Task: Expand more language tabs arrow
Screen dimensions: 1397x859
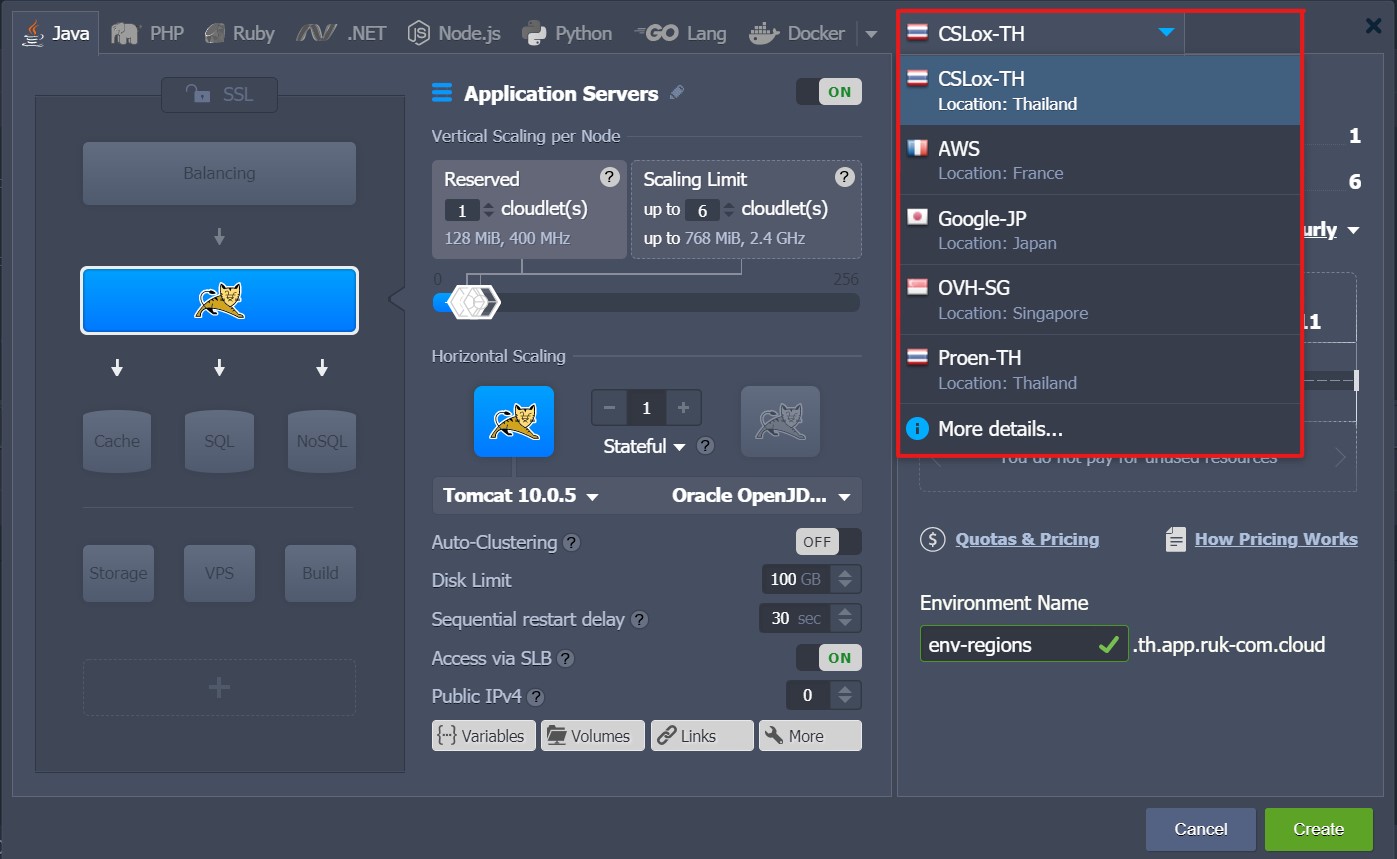Action: click(871, 34)
